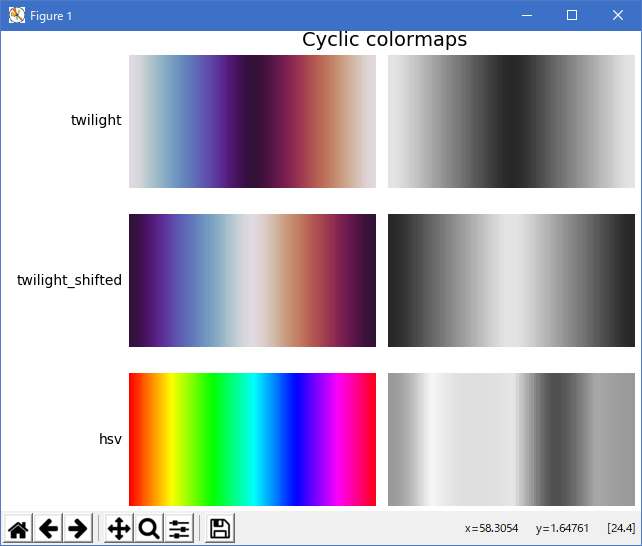
Task: Click the 'twilight' label
Action: [x=96, y=120]
